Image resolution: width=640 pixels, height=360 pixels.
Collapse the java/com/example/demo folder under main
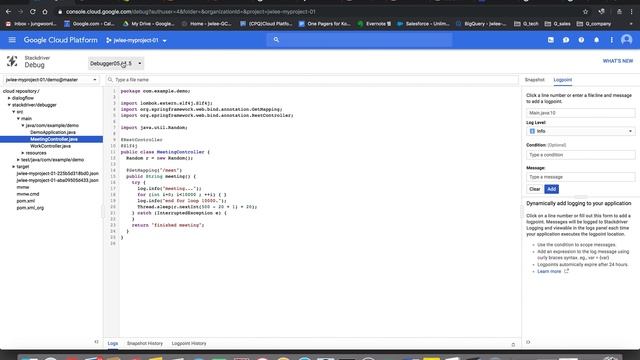(x=23, y=125)
